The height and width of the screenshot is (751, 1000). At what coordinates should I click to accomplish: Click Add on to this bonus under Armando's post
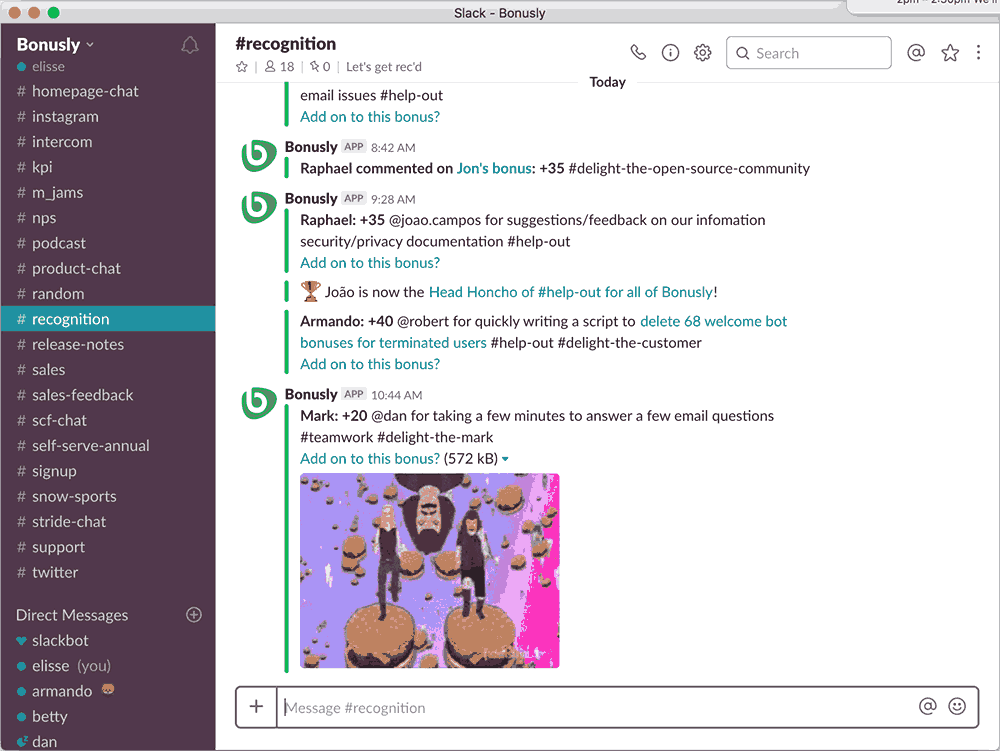pyautogui.click(x=370, y=364)
